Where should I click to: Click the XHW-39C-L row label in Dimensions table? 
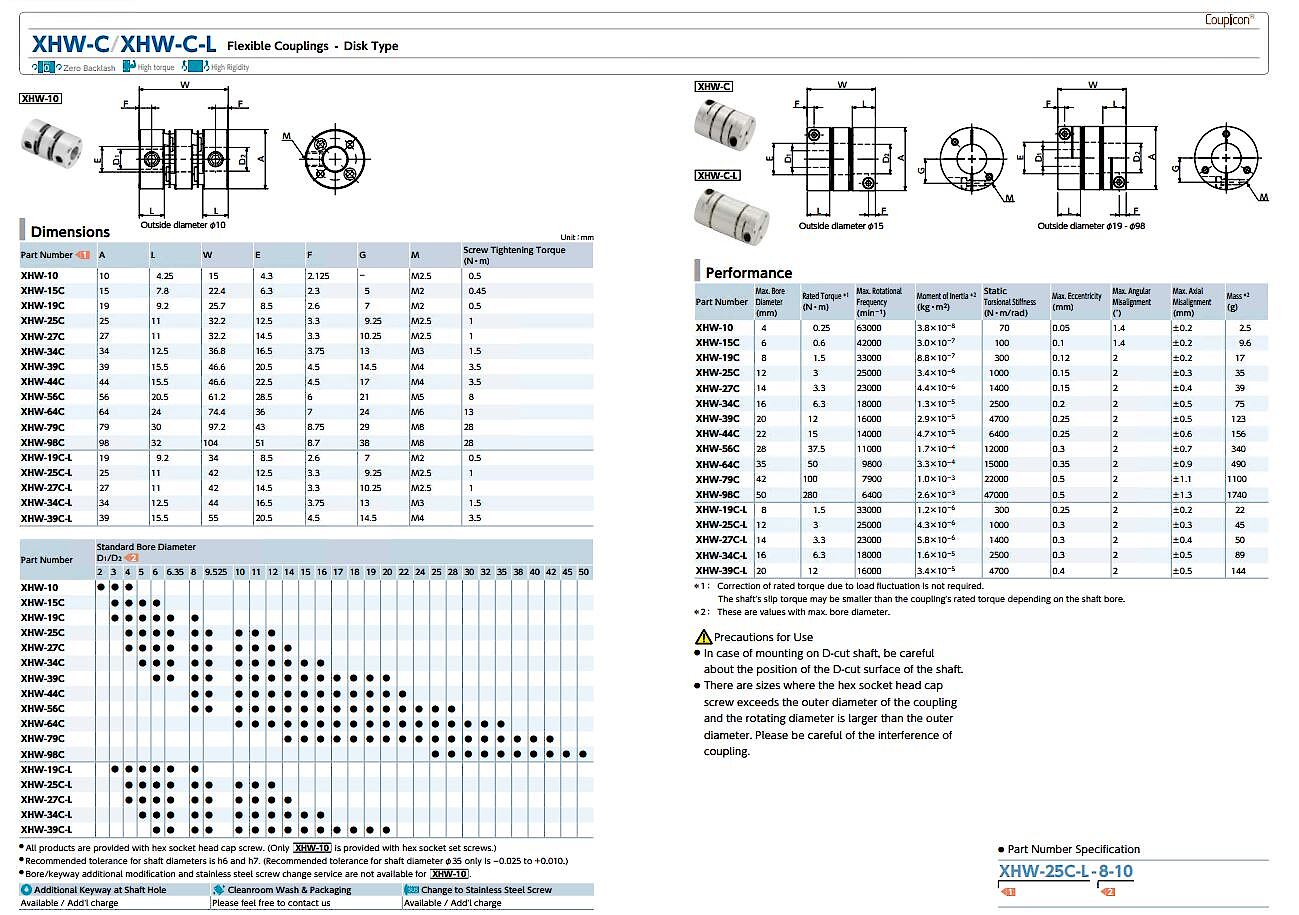(46, 519)
